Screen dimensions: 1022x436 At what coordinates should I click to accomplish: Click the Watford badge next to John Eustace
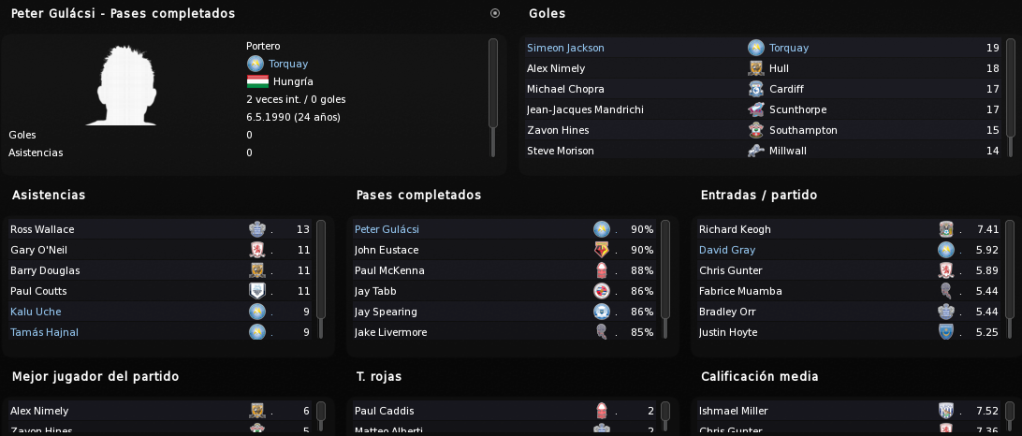(x=601, y=250)
